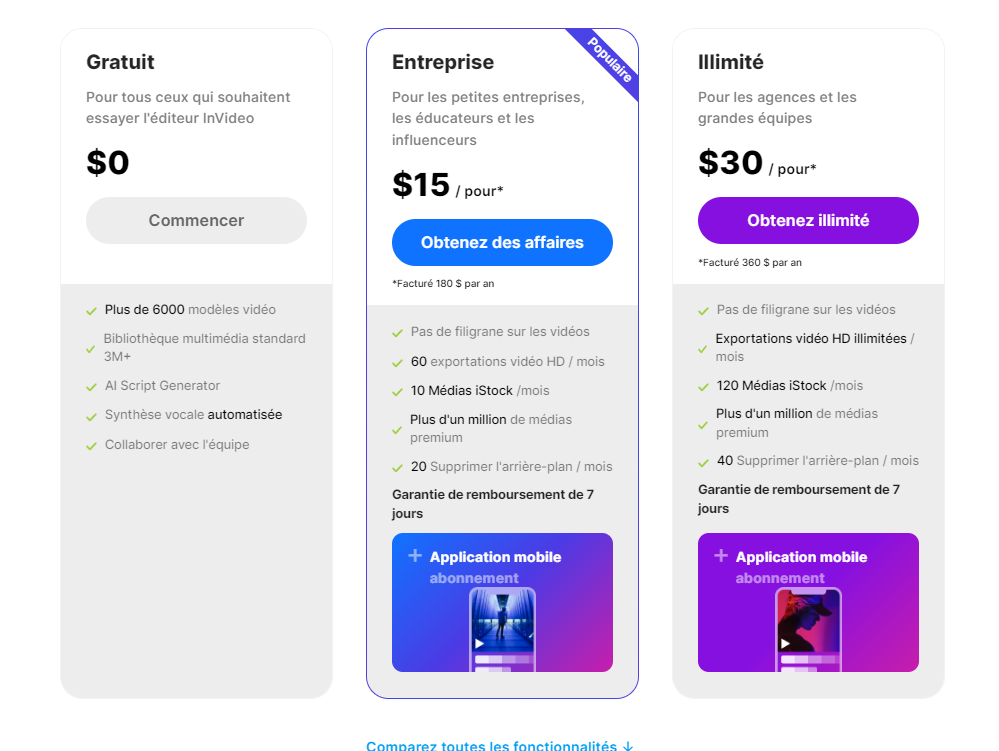This screenshot has height=751, width=999.
Task: Click the Illimité Application mobile abonnement card
Action: click(x=808, y=603)
